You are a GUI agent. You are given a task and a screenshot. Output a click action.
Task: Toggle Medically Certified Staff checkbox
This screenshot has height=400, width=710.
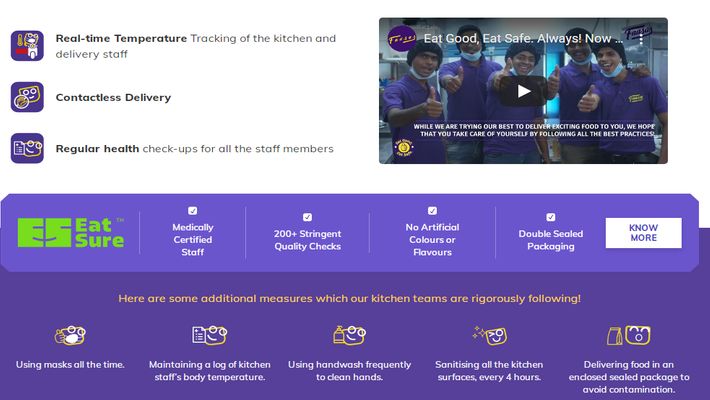192,211
